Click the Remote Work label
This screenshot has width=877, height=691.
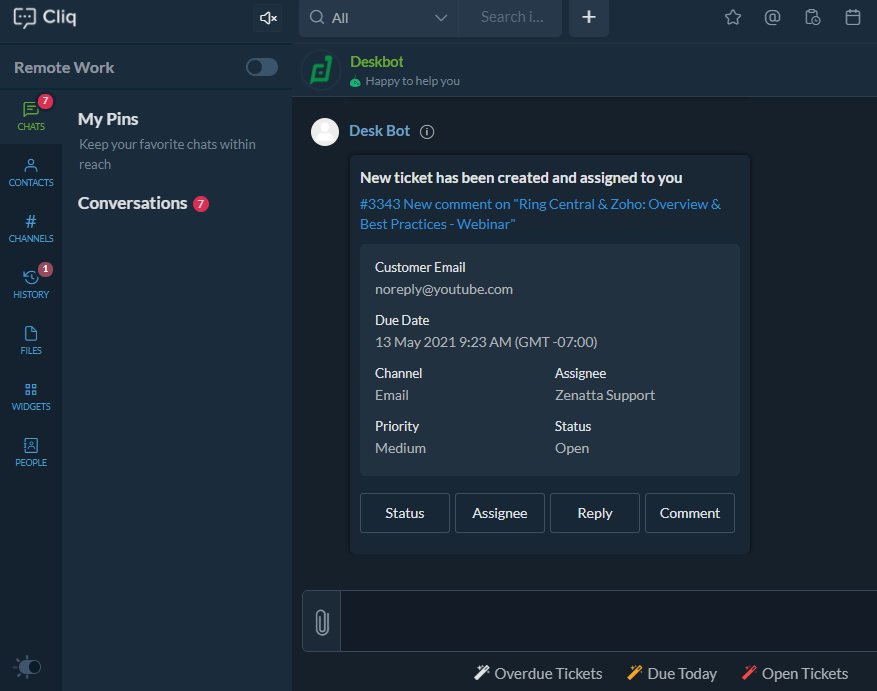pos(64,68)
